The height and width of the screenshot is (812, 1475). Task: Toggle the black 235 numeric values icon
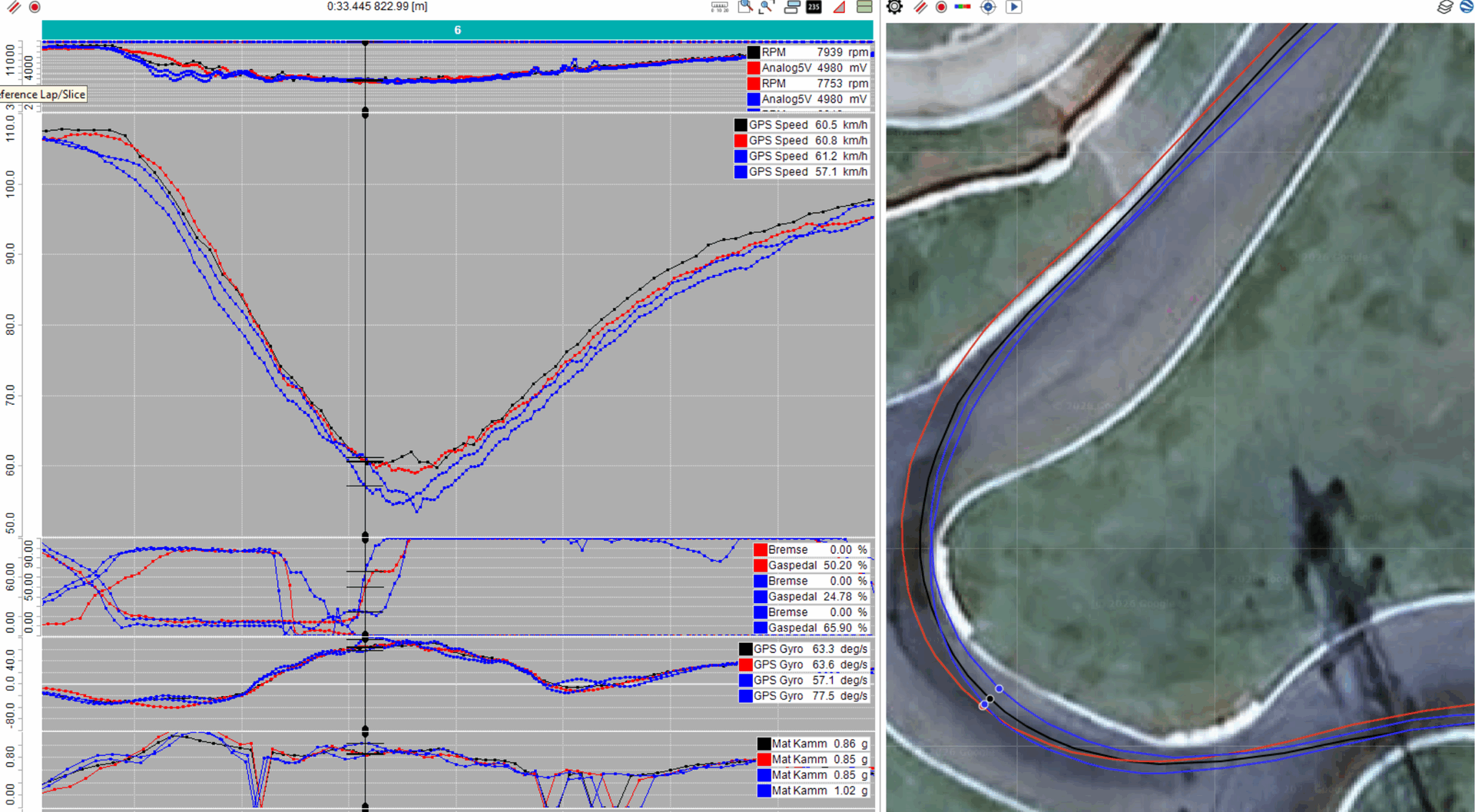tap(814, 7)
